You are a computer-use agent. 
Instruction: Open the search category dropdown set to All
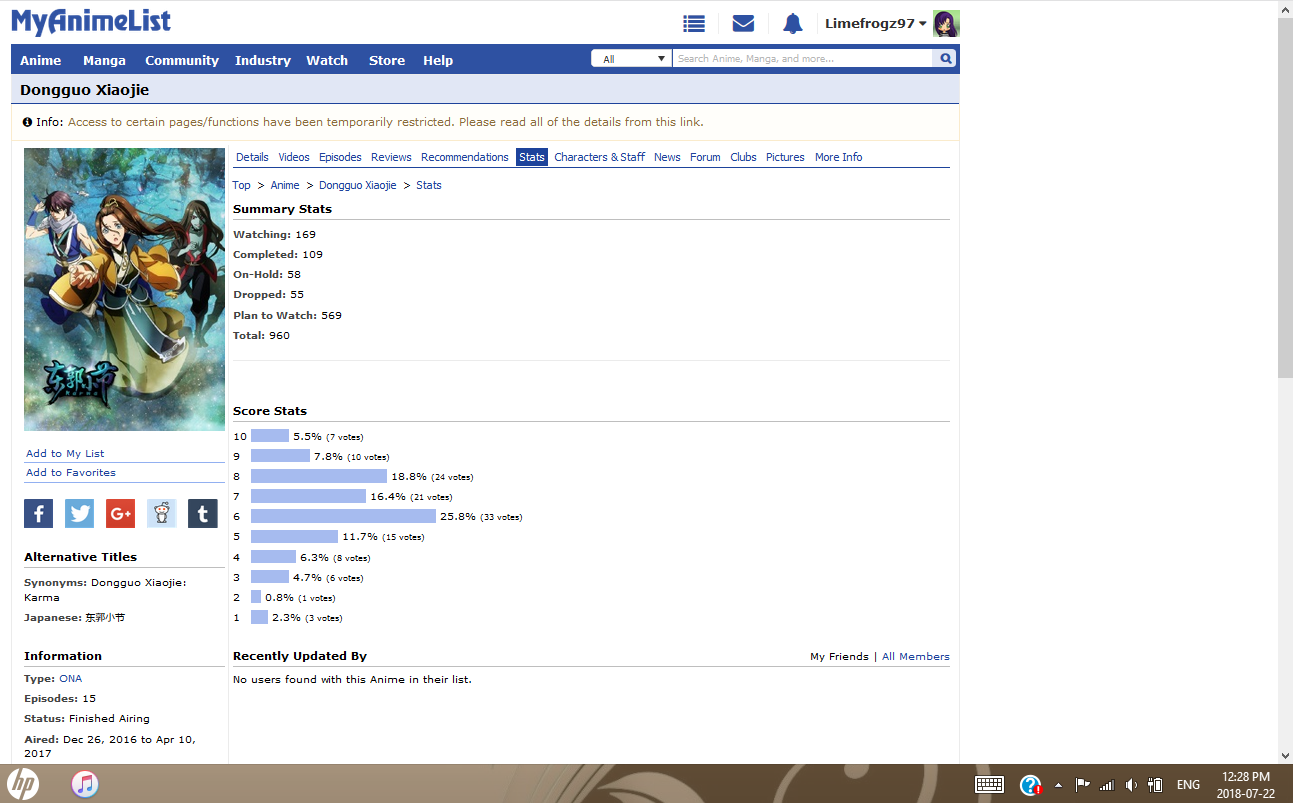click(632, 59)
